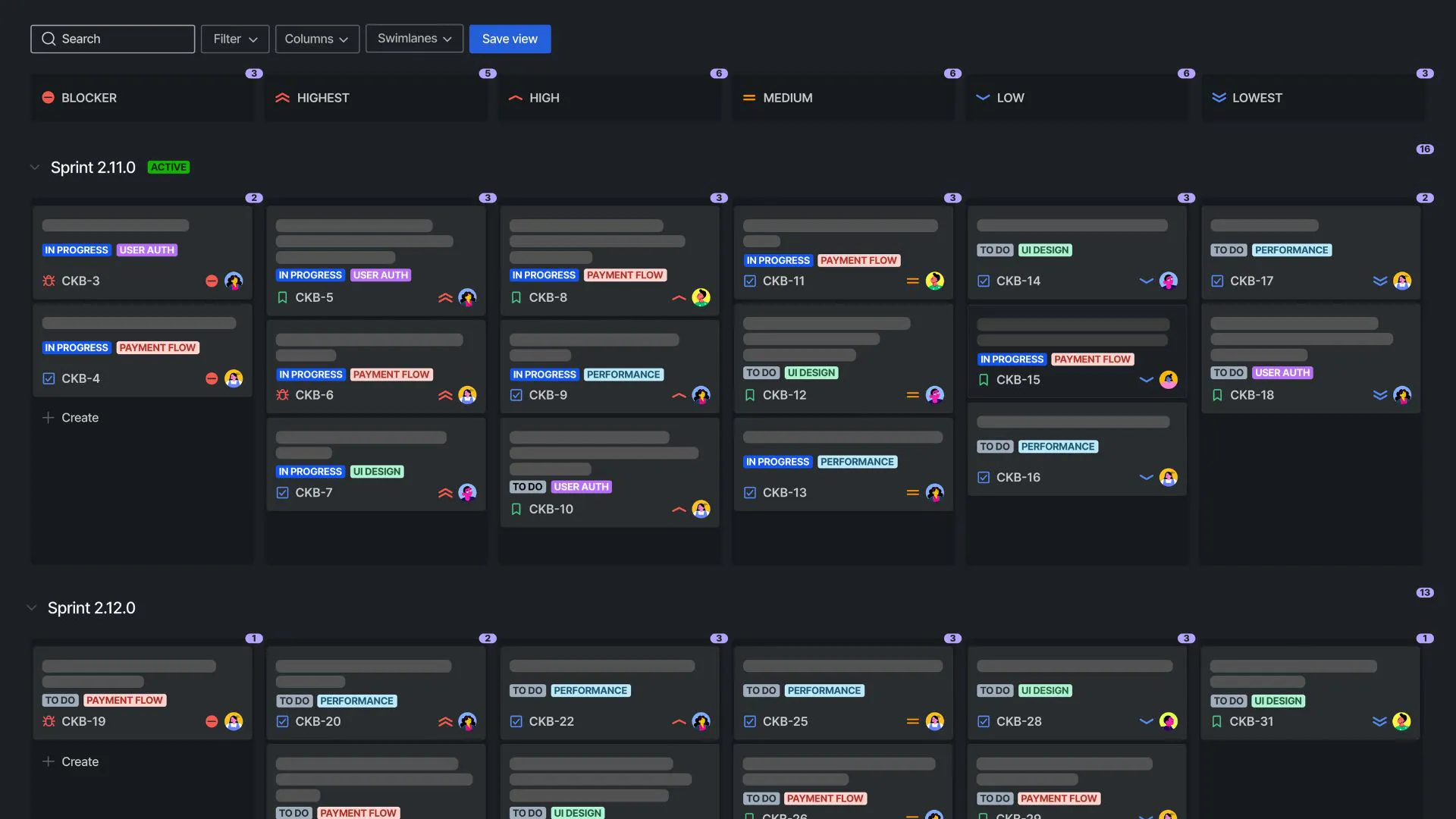Open assignee avatar on CKB-3
Screen dimensions: 1456x819
(234, 281)
